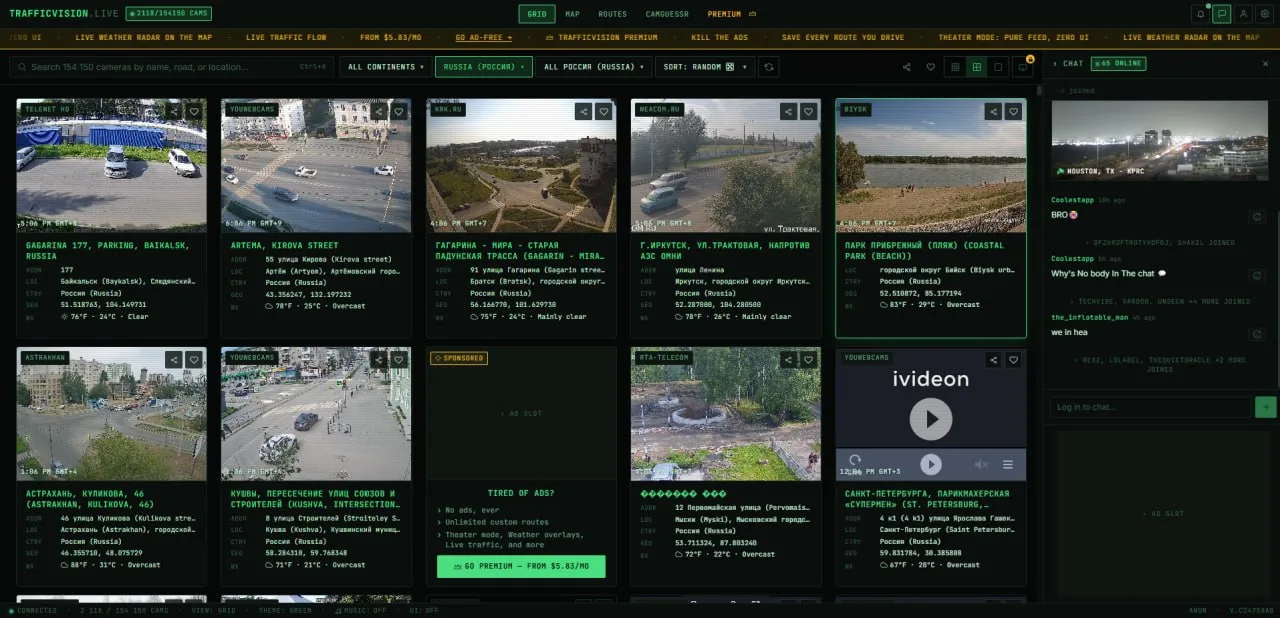The height and width of the screenshot is (618, 1280).
Task: Open the settings gear icon
Action: click(x=1264, y=14)
